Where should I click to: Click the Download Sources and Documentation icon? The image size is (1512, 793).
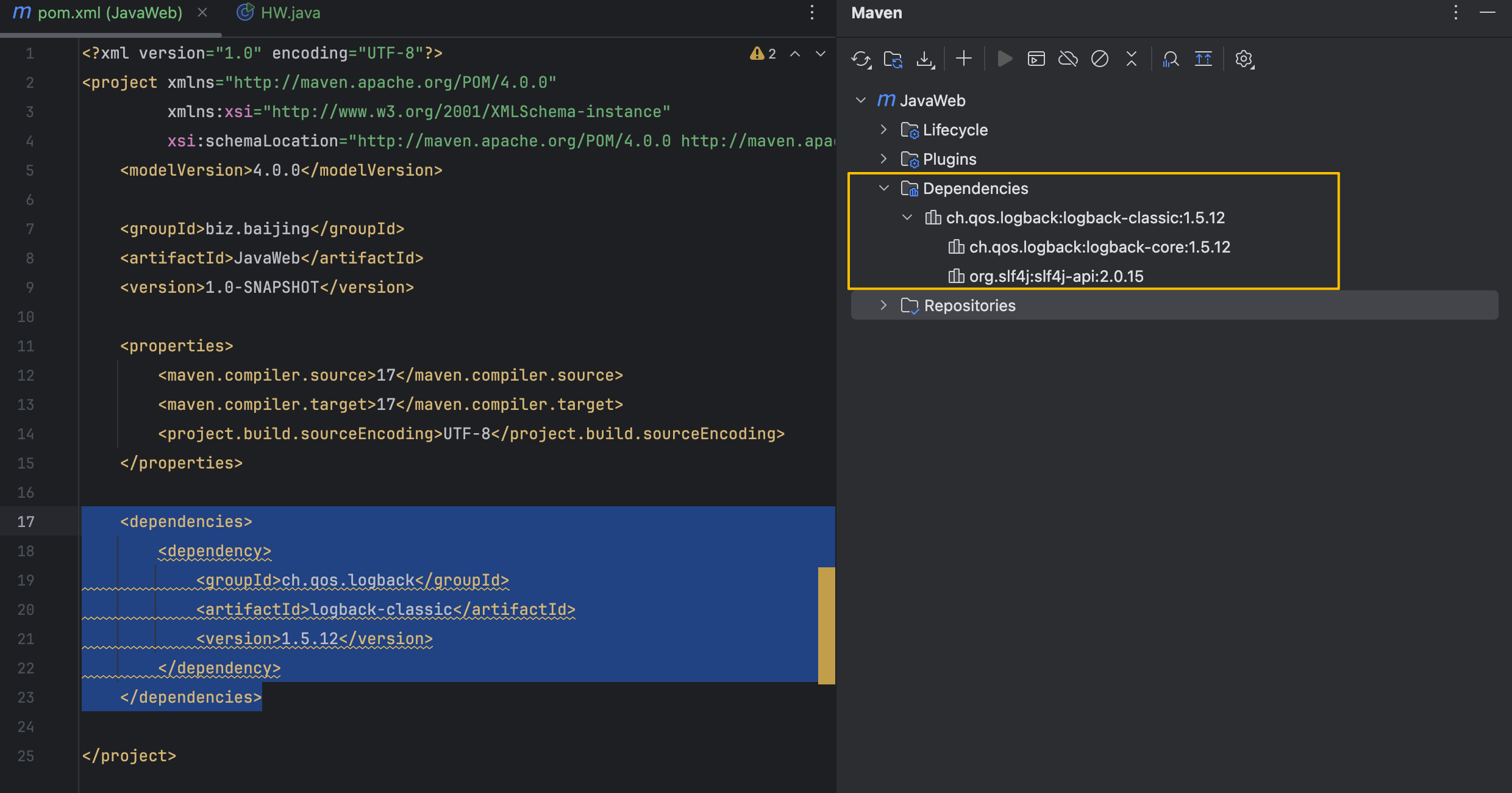click(x=925, y=59)
